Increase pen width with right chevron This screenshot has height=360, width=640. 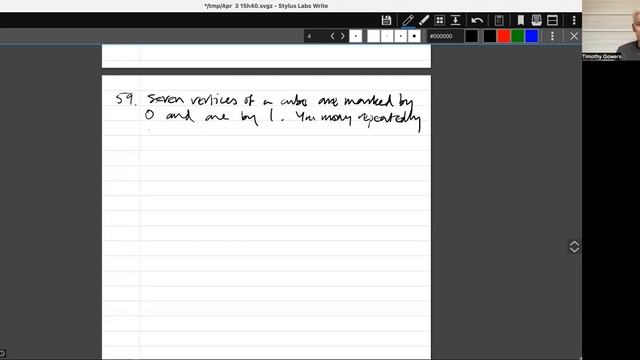(342, 36)
